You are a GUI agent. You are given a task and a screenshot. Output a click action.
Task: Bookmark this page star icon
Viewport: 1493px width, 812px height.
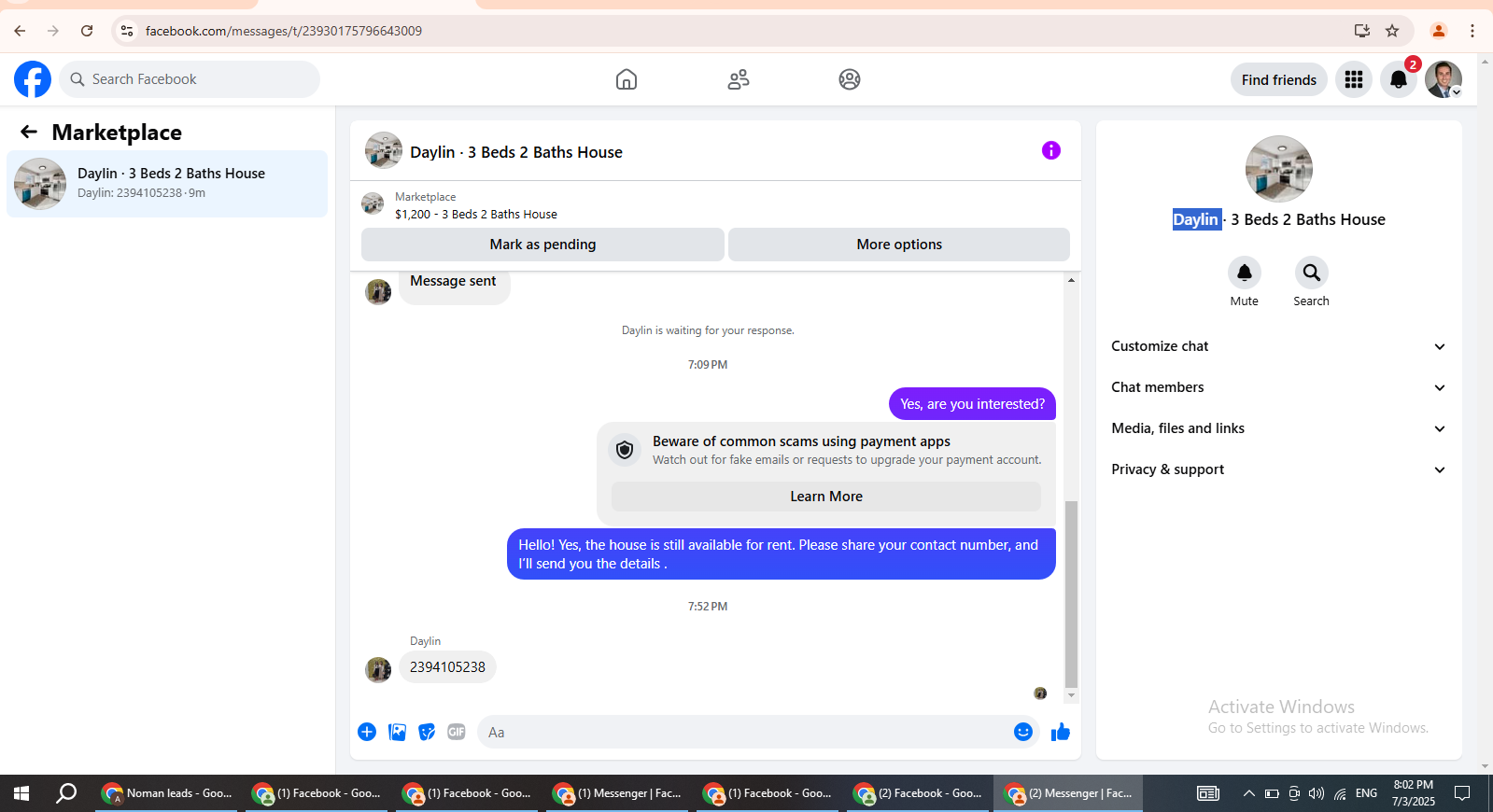point(1392,31)
